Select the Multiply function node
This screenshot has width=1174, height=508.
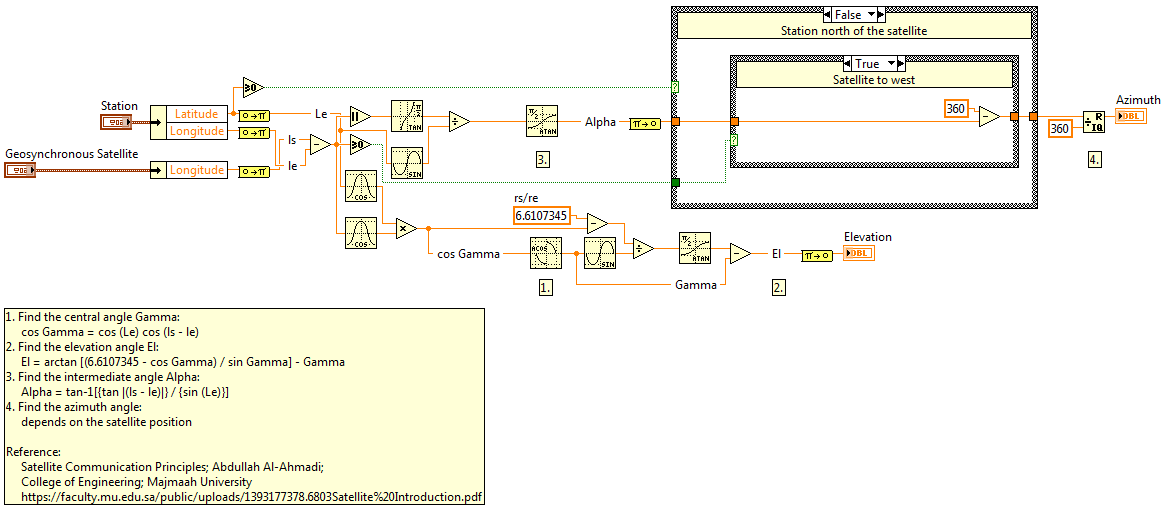(x=405, y=228)
